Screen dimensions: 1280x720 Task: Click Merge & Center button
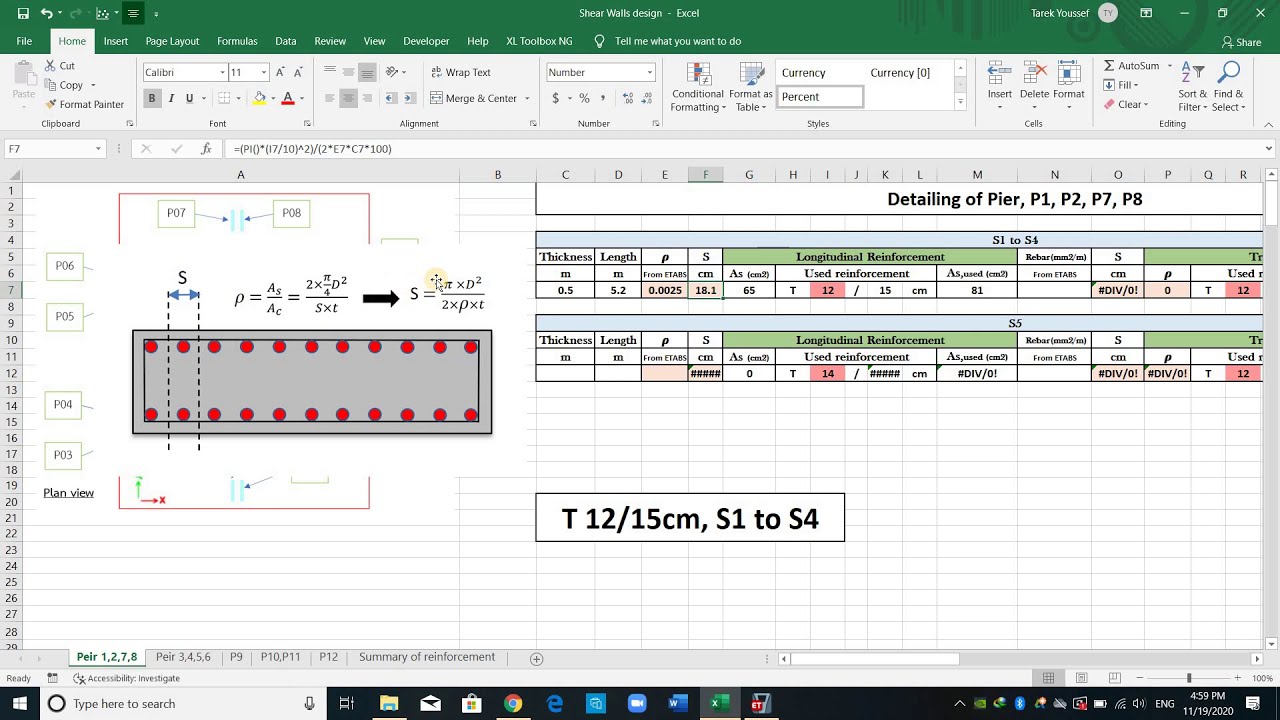474,98
